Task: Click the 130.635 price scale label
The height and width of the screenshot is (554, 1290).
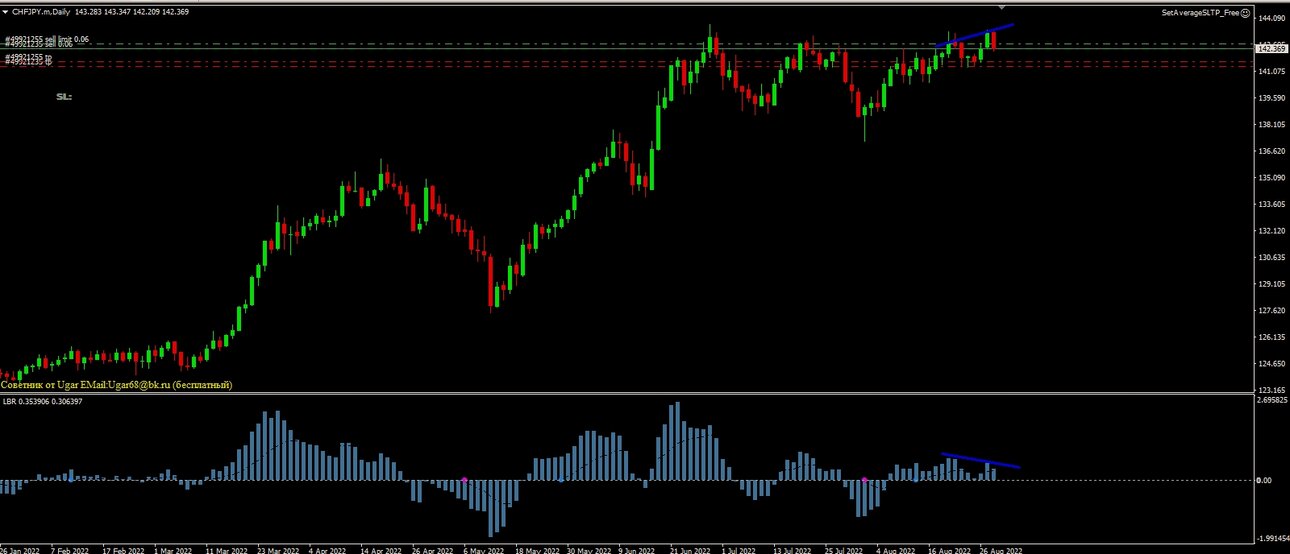Action: (x=1272, y=257)
